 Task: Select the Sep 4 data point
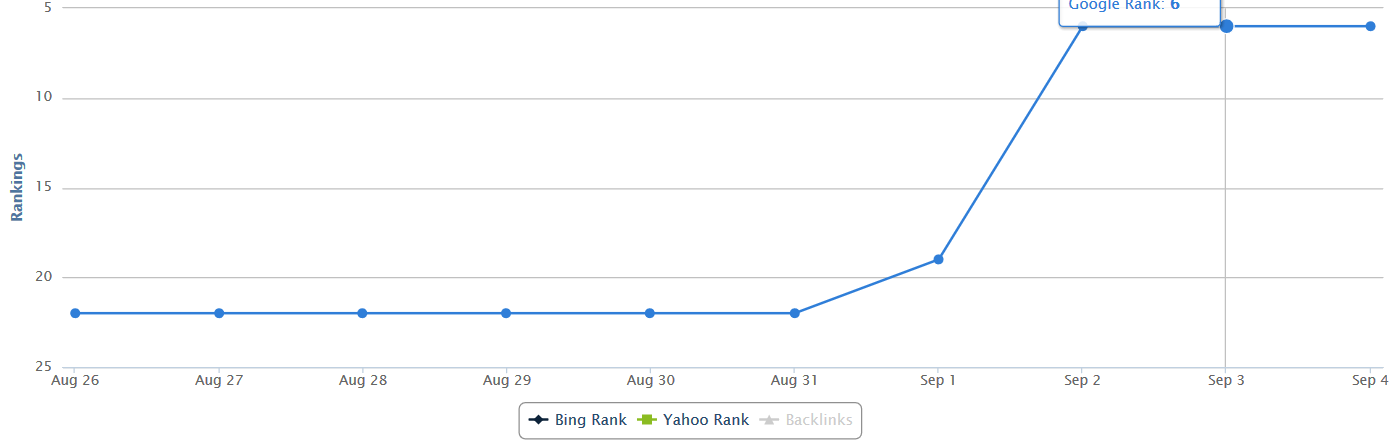pos(1370,26)
